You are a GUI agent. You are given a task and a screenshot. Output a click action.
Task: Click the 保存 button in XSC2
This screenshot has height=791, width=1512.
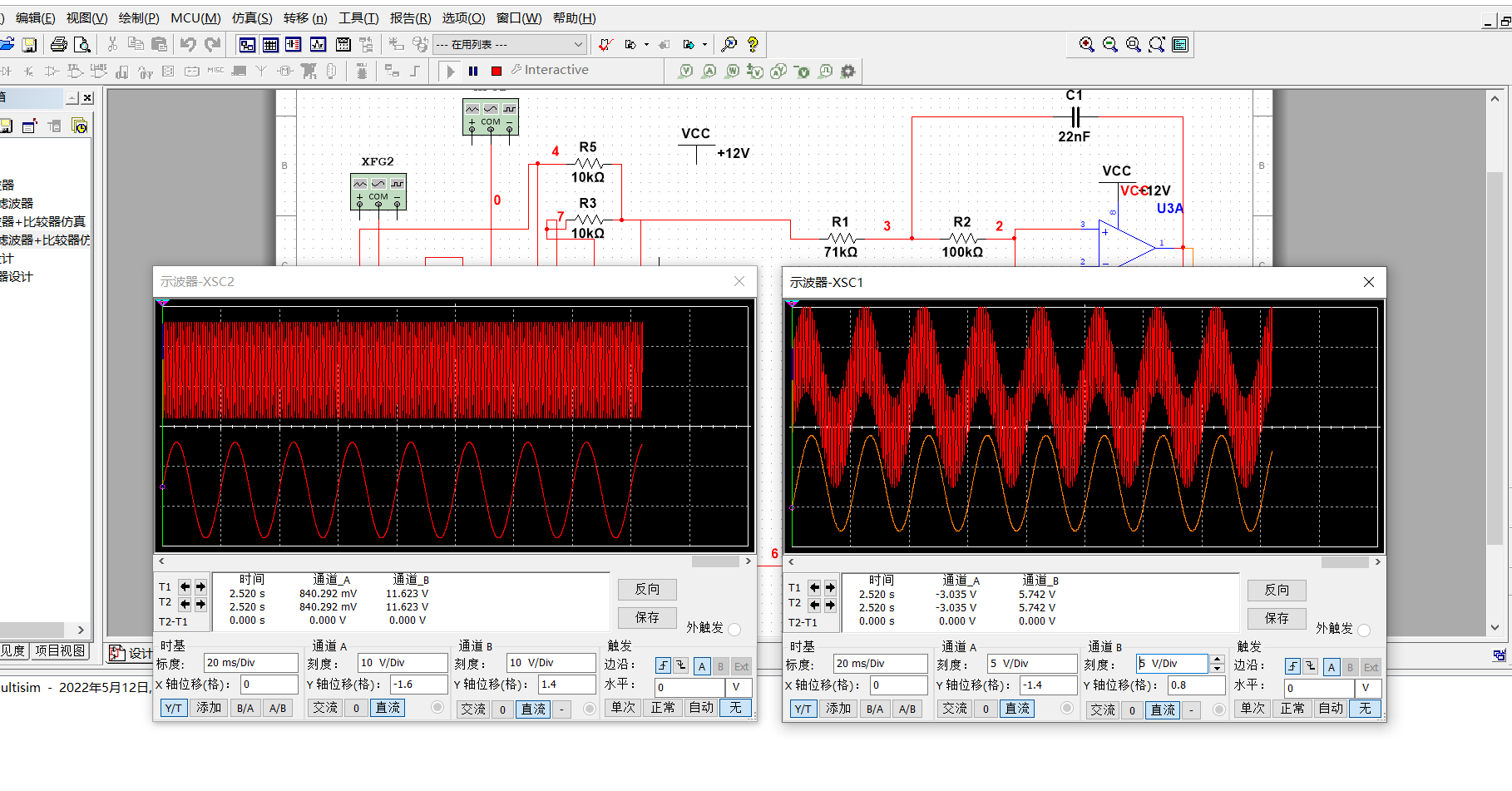[647, 617]
